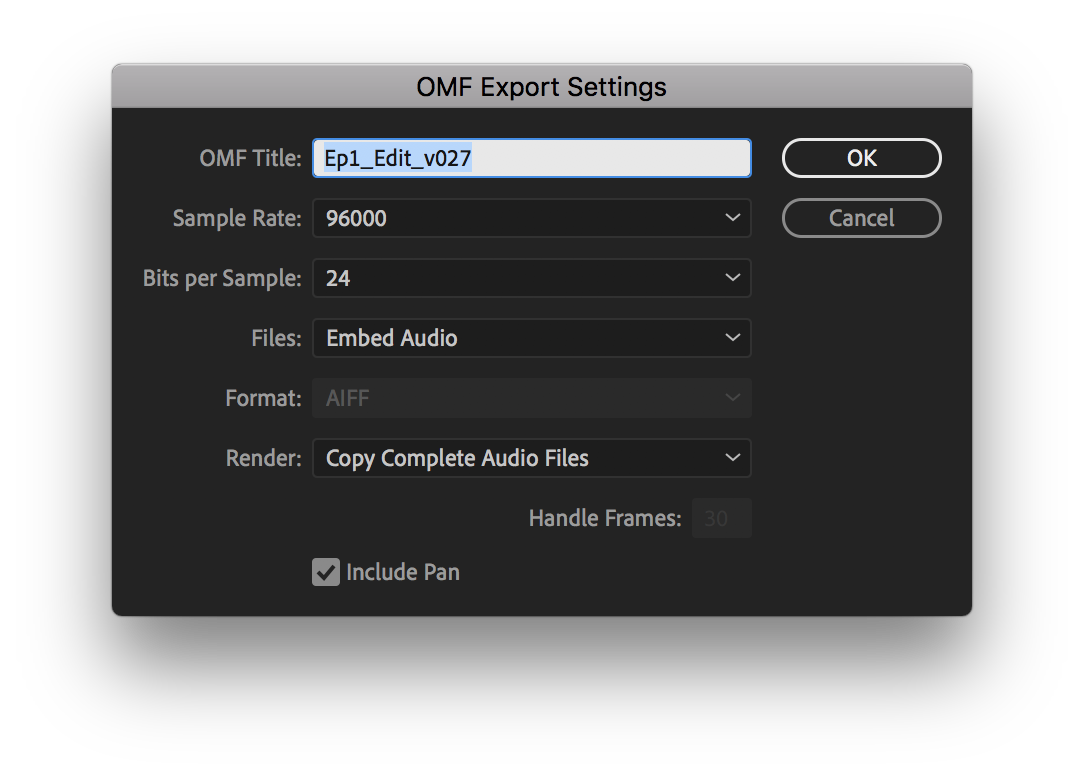
Task: Click the OMF Title text field
Action: click(x=532, y=158)
